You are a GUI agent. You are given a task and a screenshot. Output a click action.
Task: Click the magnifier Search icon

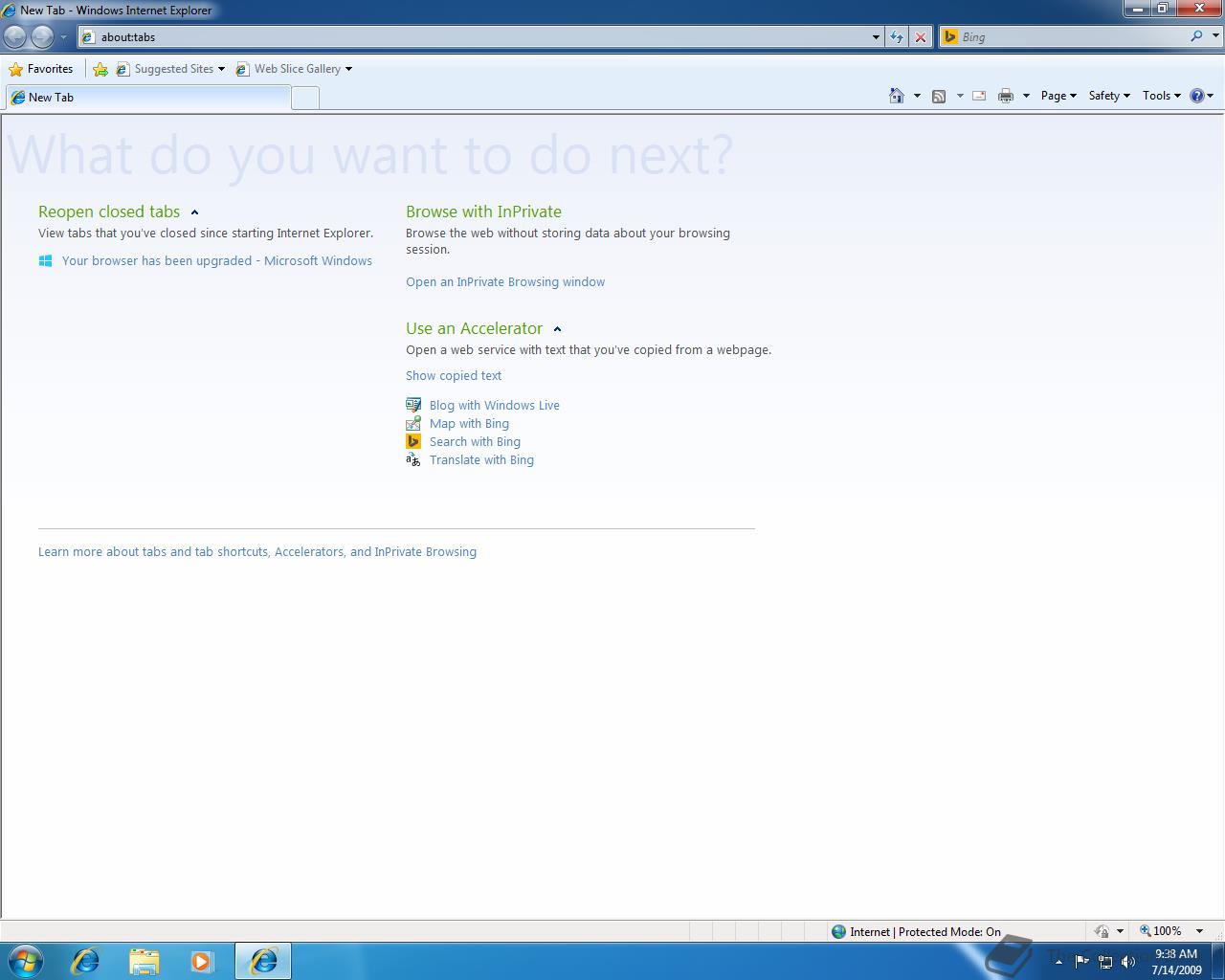(1196, 36)
